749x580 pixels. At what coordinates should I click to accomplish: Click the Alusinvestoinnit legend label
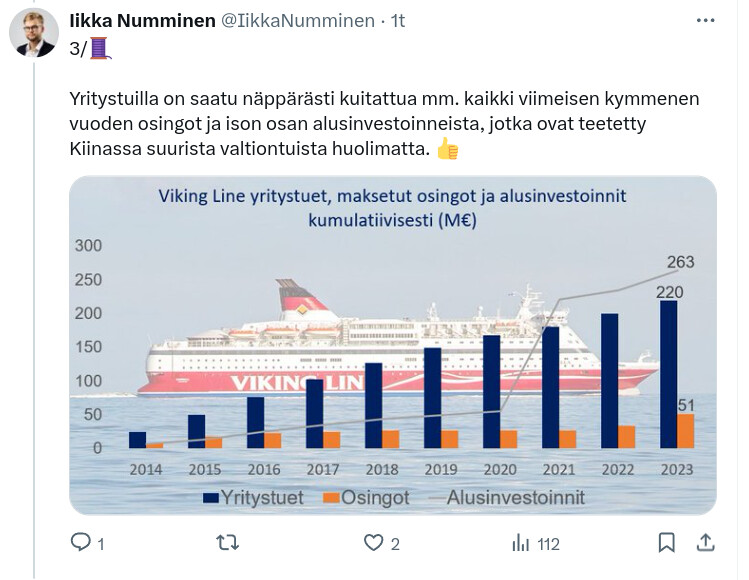coord(515,496)
